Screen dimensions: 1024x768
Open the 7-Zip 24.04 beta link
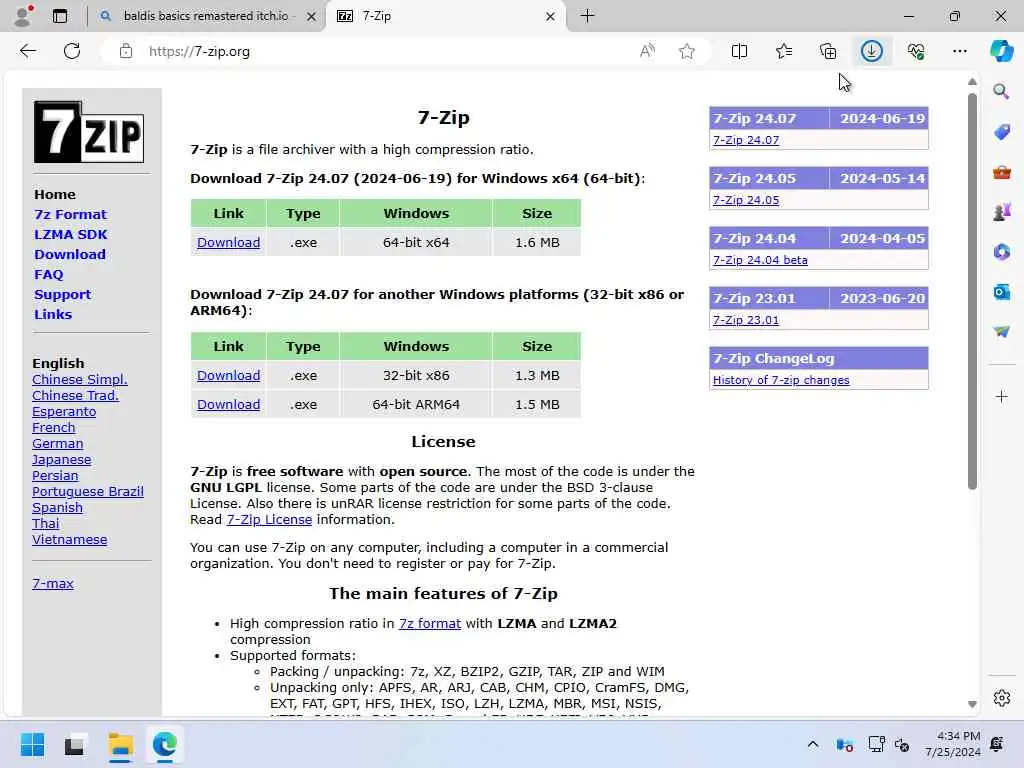pyautogui.click(x=760, y=260)
